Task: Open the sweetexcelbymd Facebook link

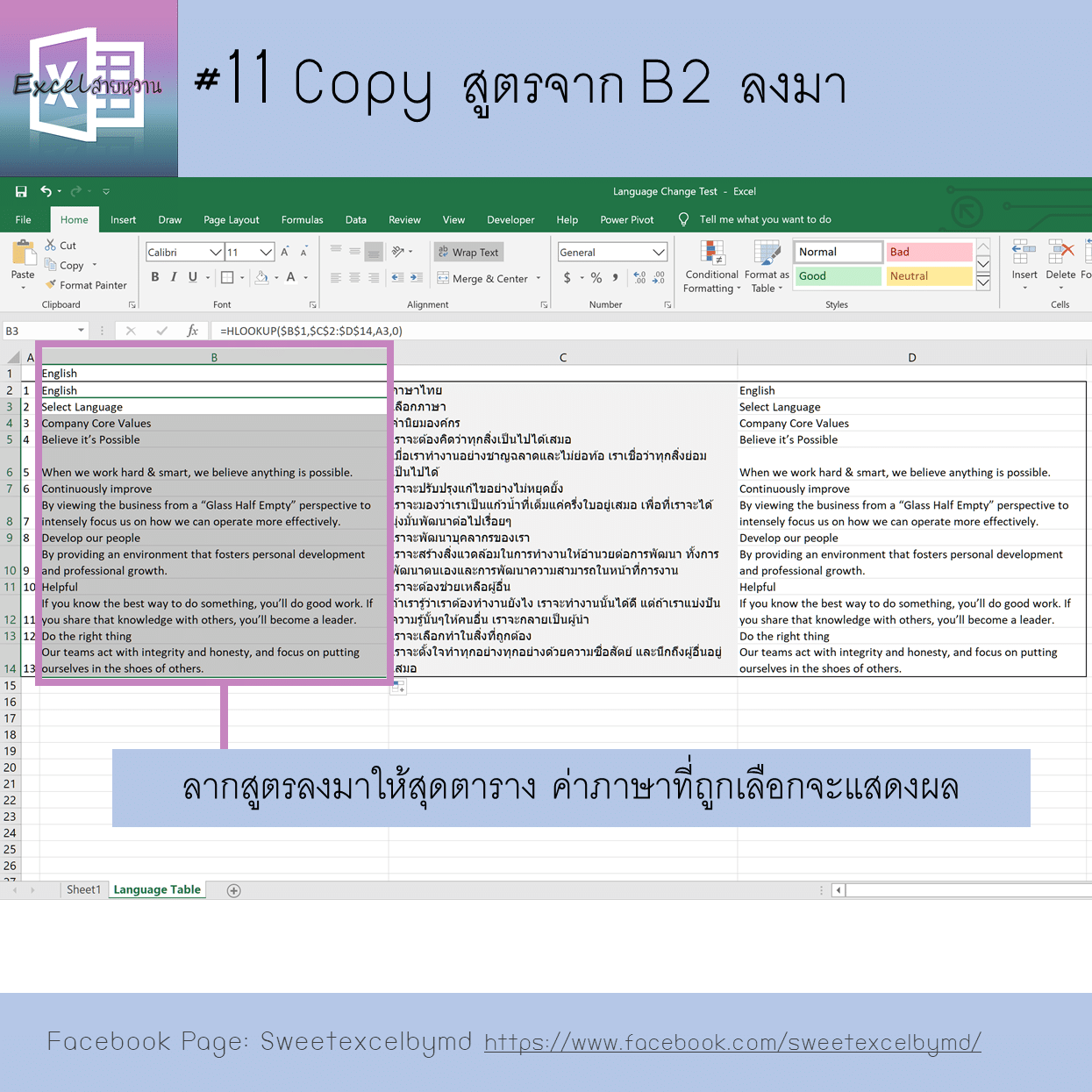Action: coord(732,1042)
